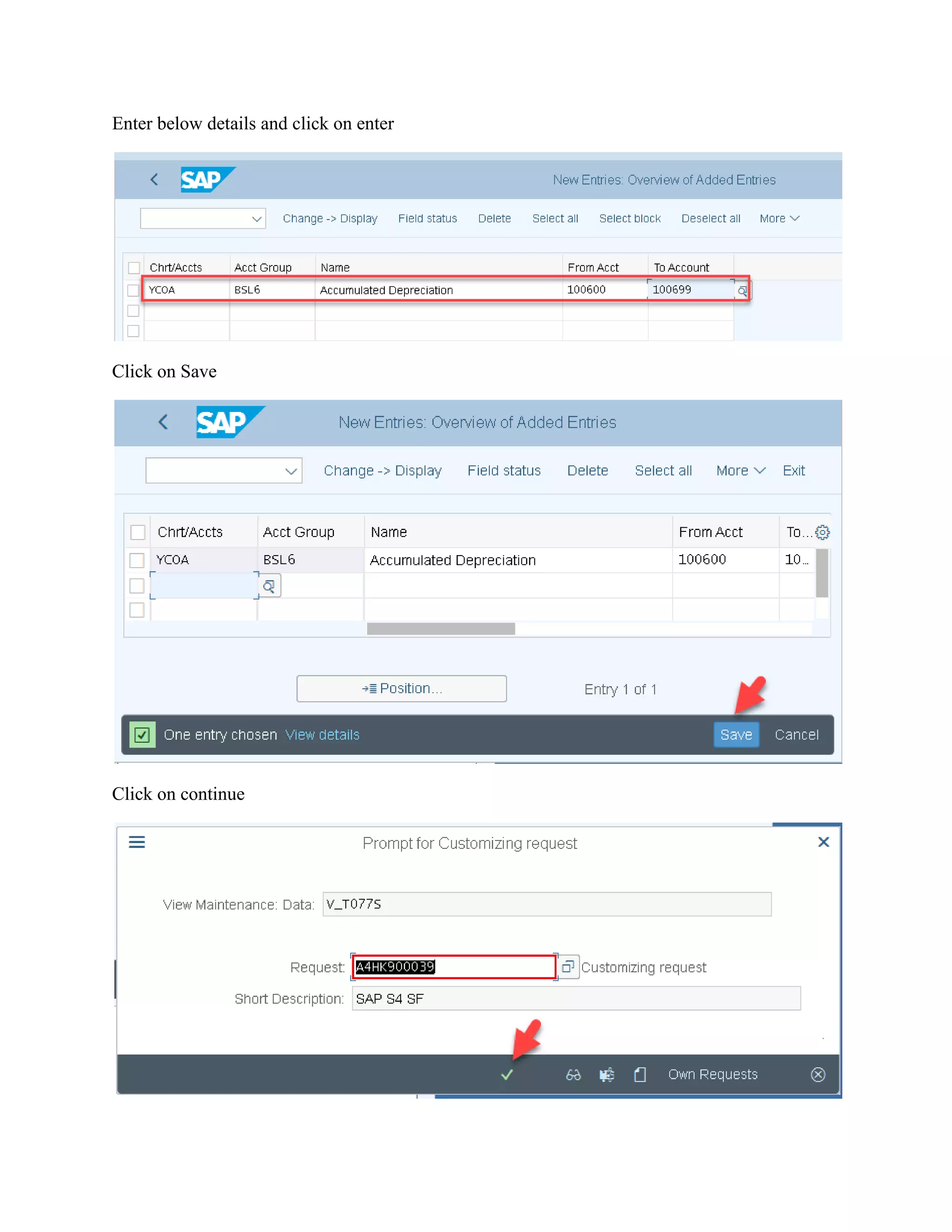Click Field status in the second toolbar

503,470
